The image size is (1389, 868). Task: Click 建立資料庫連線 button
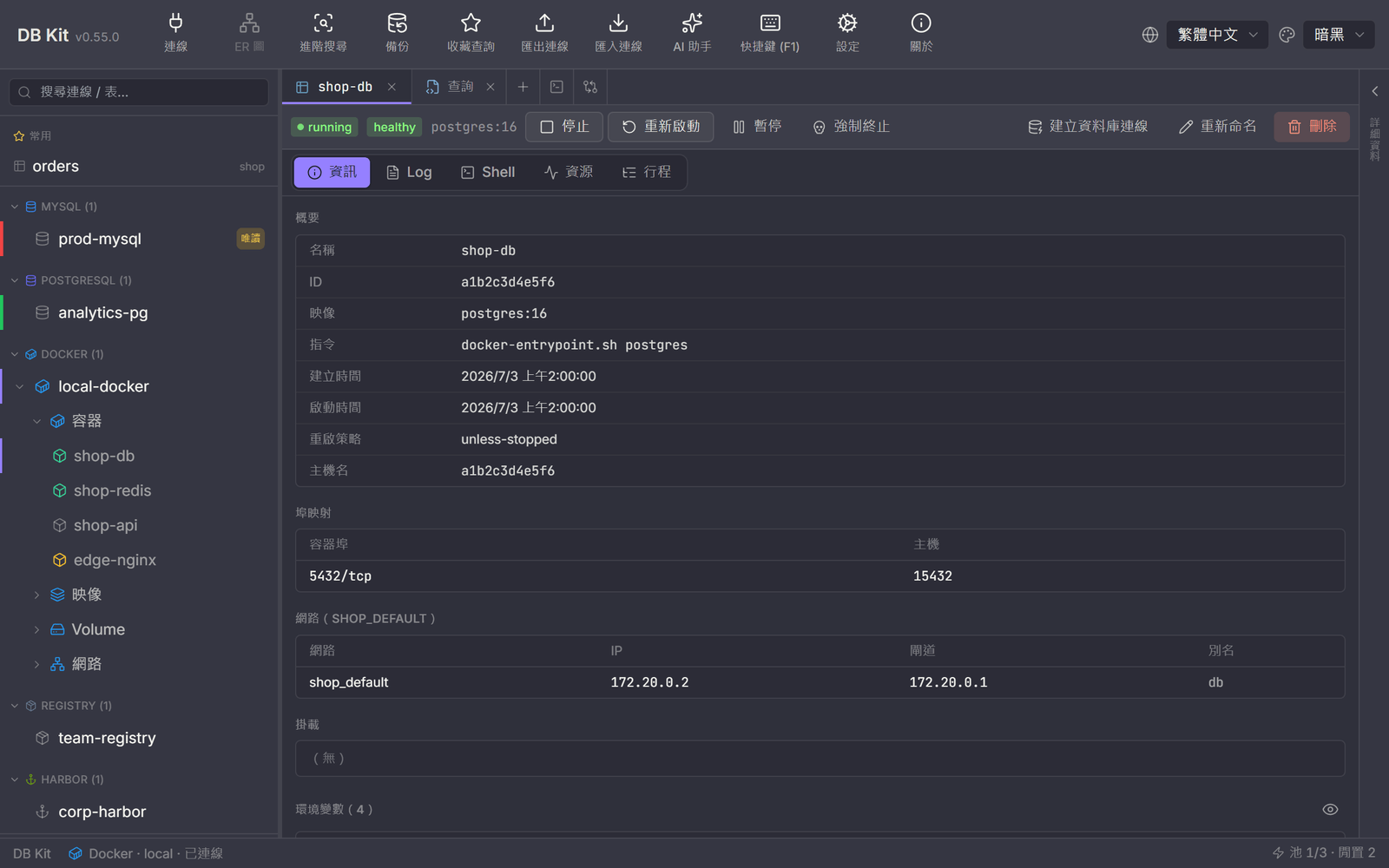[1088, 127]
